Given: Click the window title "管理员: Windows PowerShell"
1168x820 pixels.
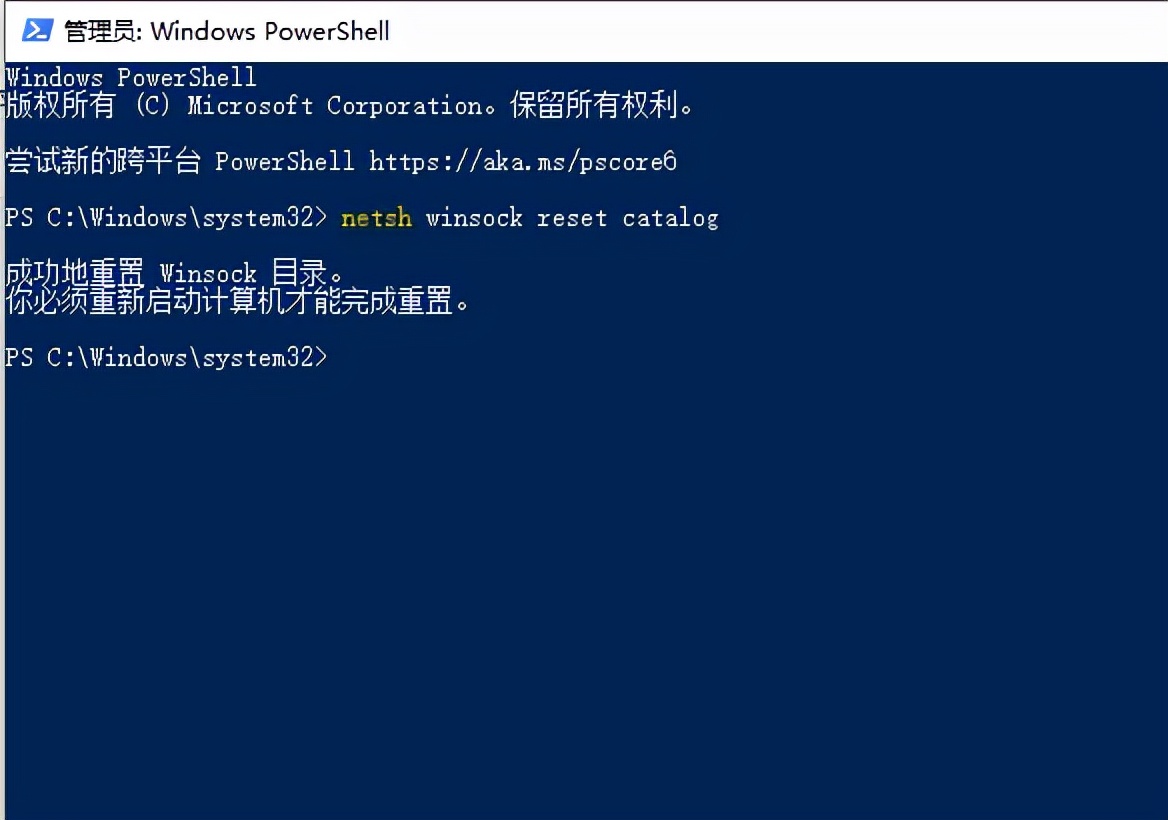Looking at the screenshot, I should (227, 31).
